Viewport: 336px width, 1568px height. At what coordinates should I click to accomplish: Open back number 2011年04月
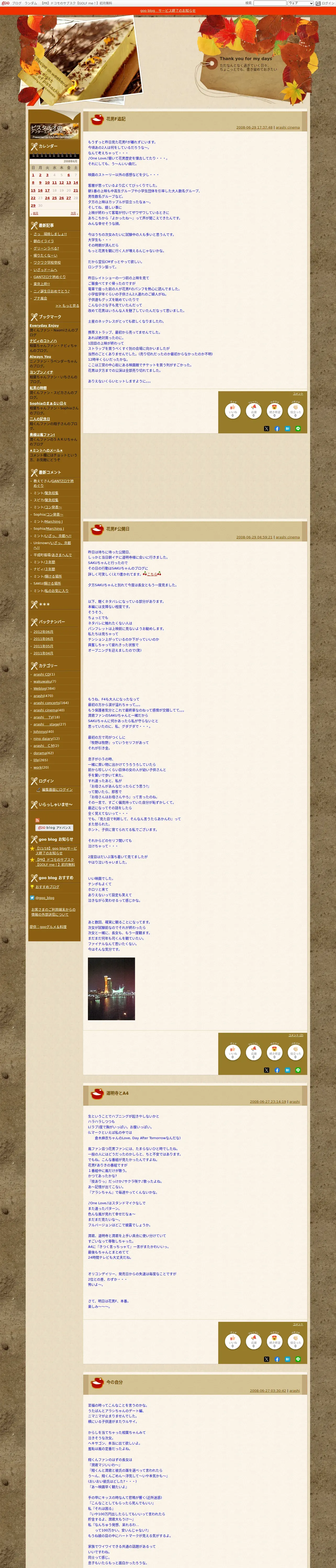click(43, 653)
